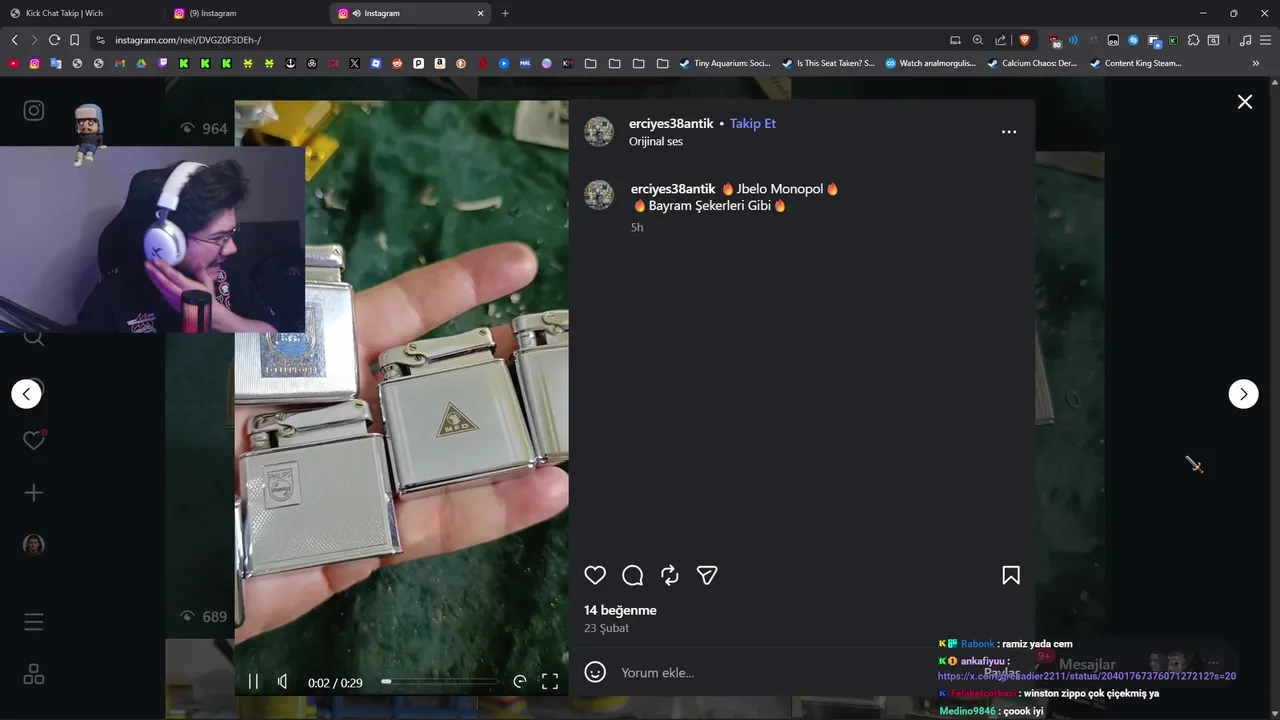This screenshot has width=1280, height=720.
Task: Click the browser share page icon
Action: pyautogui.click(x=1000, y=40)
